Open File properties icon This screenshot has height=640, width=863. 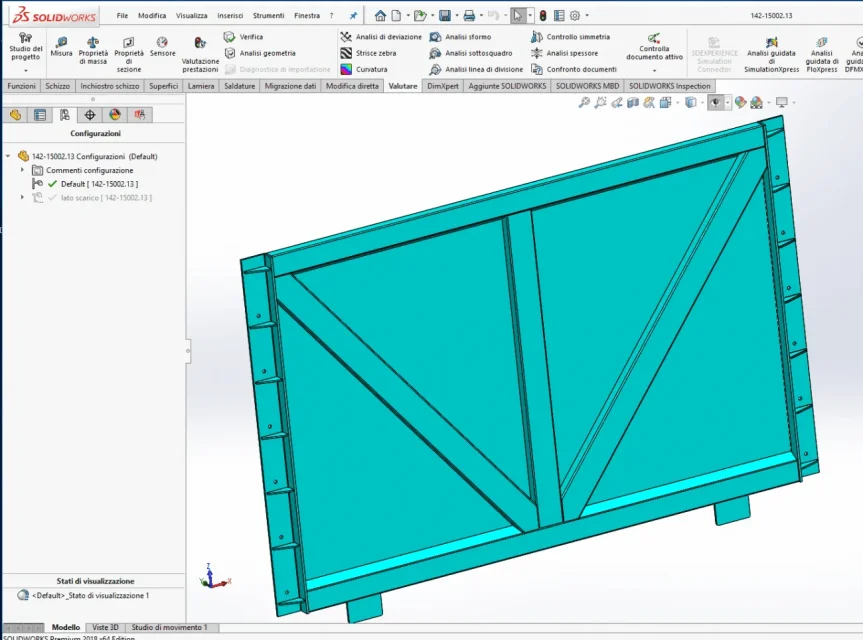tap(559, 15)
